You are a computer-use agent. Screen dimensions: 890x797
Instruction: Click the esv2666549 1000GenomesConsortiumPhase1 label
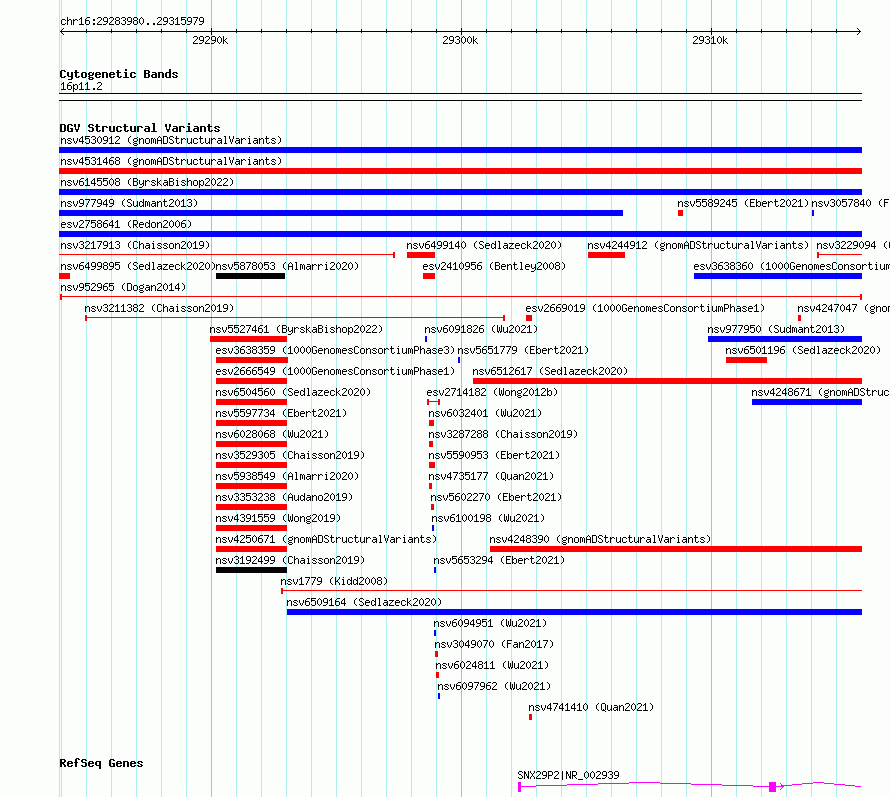tap(335, 371)
